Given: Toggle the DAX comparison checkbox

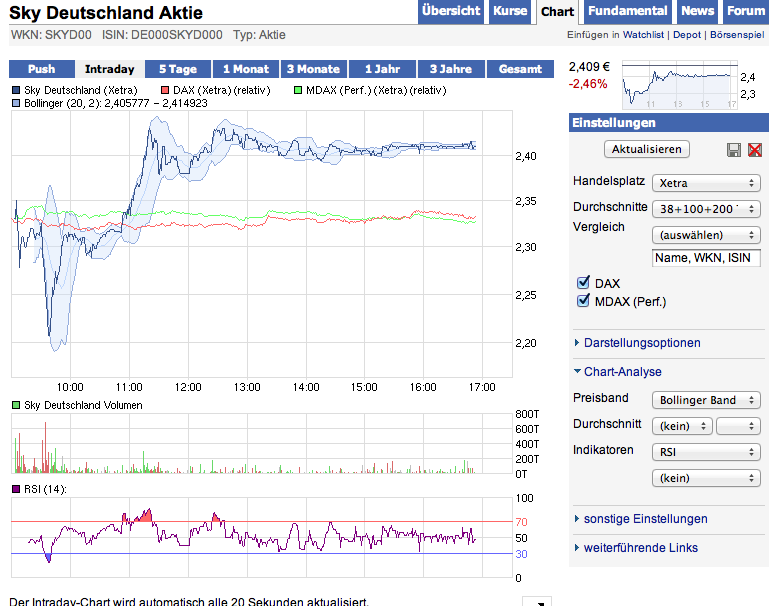Looking at the screenshot, I should (x=583, y=283).
